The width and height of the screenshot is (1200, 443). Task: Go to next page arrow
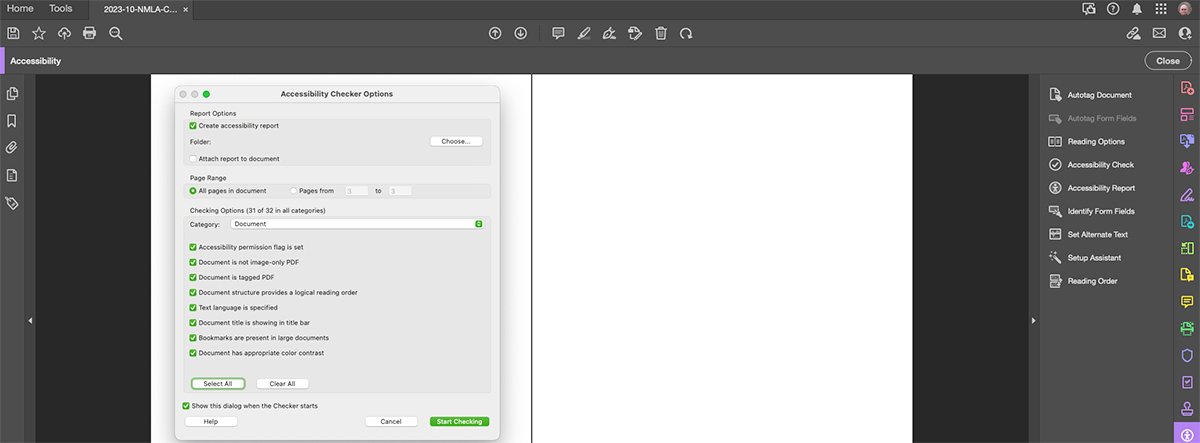(x=521, y=33)
